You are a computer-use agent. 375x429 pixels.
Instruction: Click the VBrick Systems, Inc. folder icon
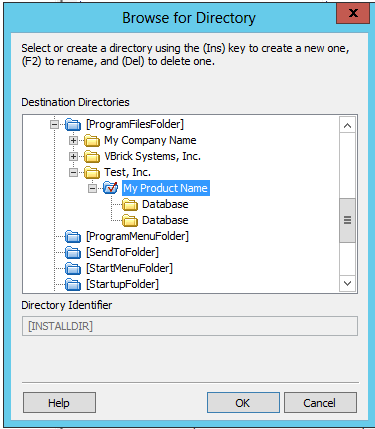92,157
